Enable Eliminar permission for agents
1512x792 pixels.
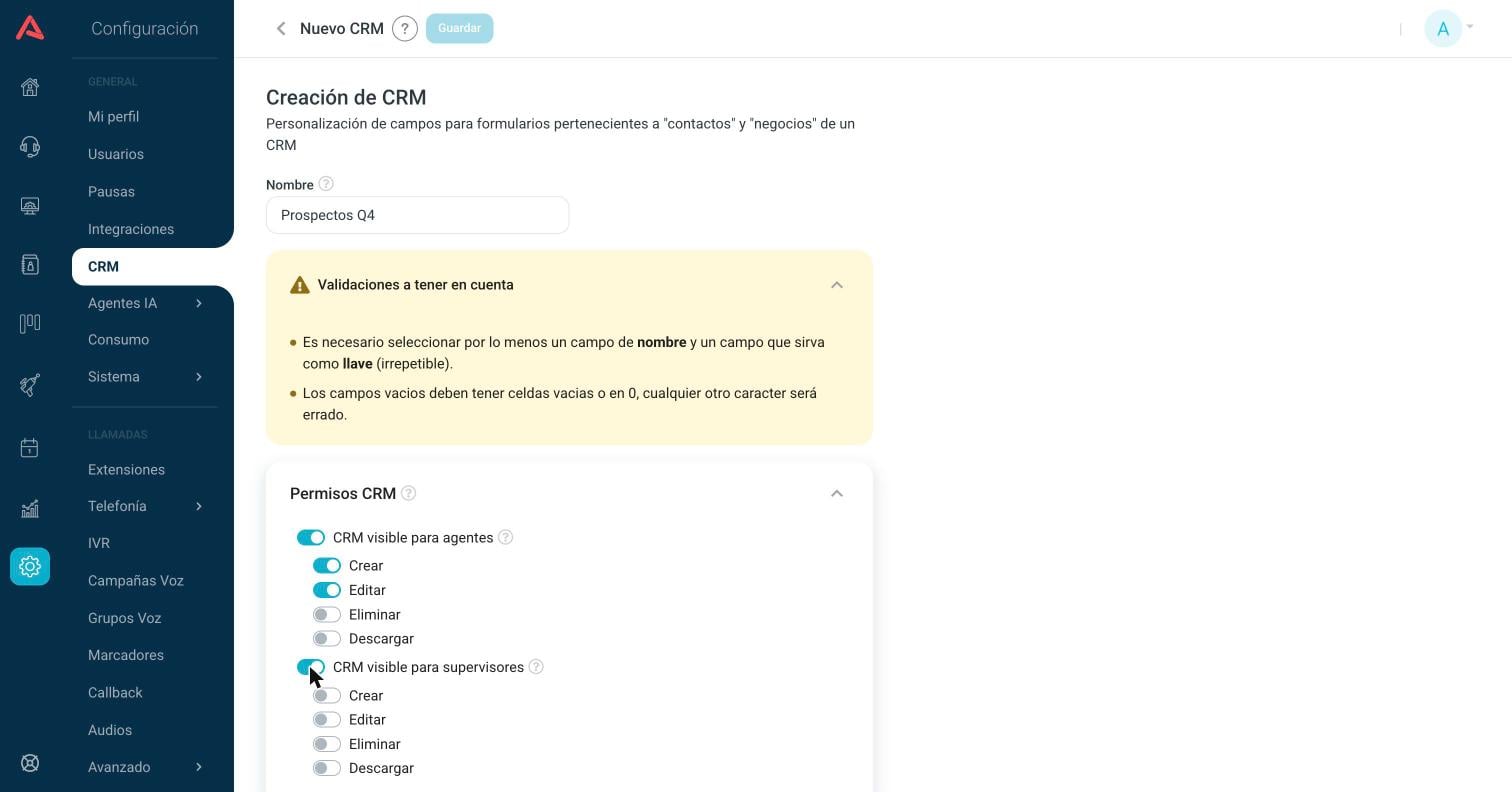click(327, 615)
